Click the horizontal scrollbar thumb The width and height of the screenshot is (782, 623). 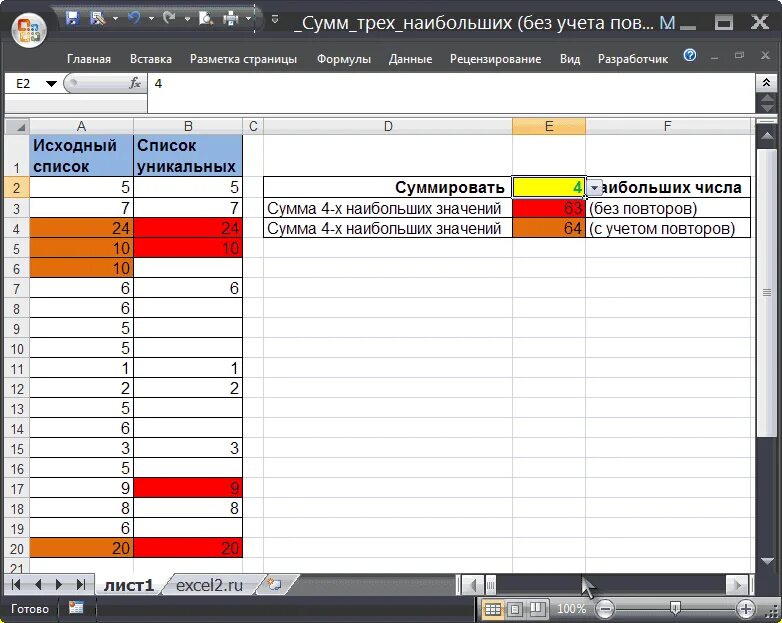coord(491,584)
